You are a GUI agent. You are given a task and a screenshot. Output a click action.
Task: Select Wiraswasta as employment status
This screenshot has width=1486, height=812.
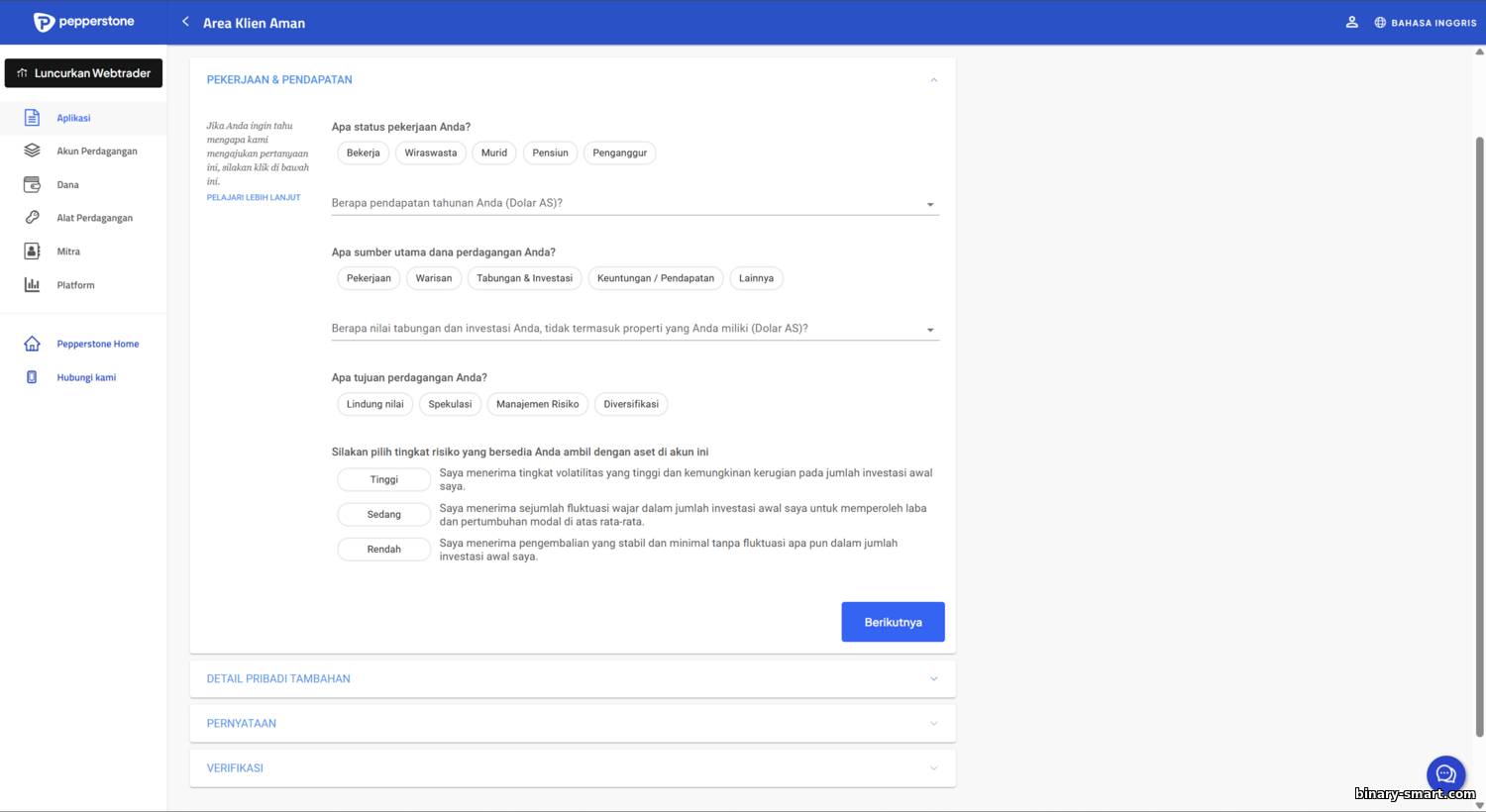(x=430, y=153)
